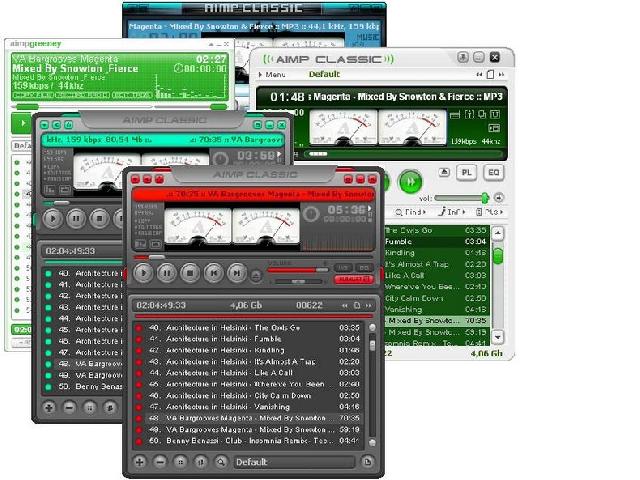640x480 pixels.
Task: Select Vanishing 04:16 in white window playlist
Action: tap(436, 309)
